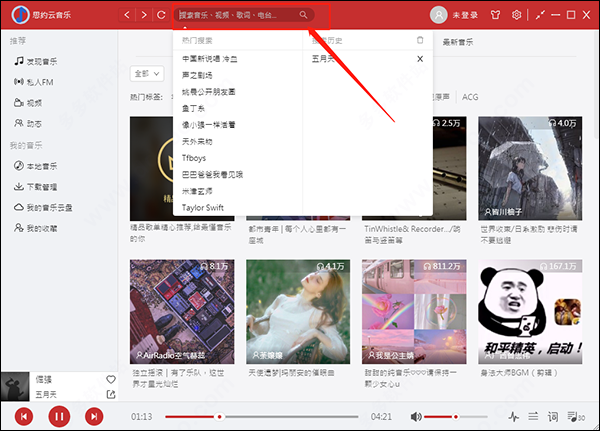Select hot search 像小强一样活着

click(209, 125)
